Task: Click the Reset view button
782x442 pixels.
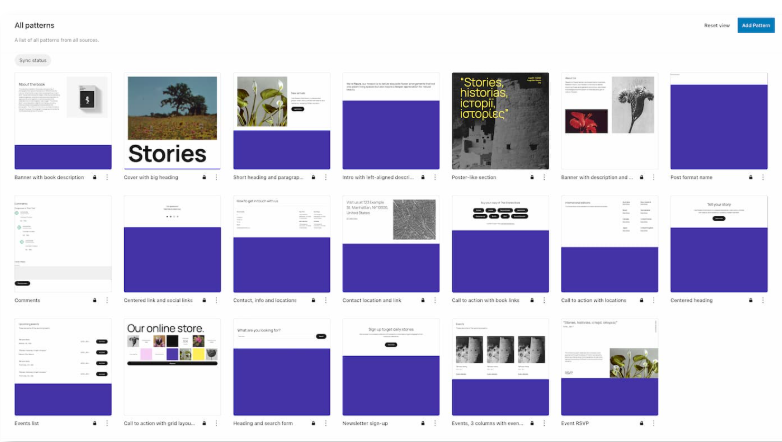Action: (x=717, y=25)
